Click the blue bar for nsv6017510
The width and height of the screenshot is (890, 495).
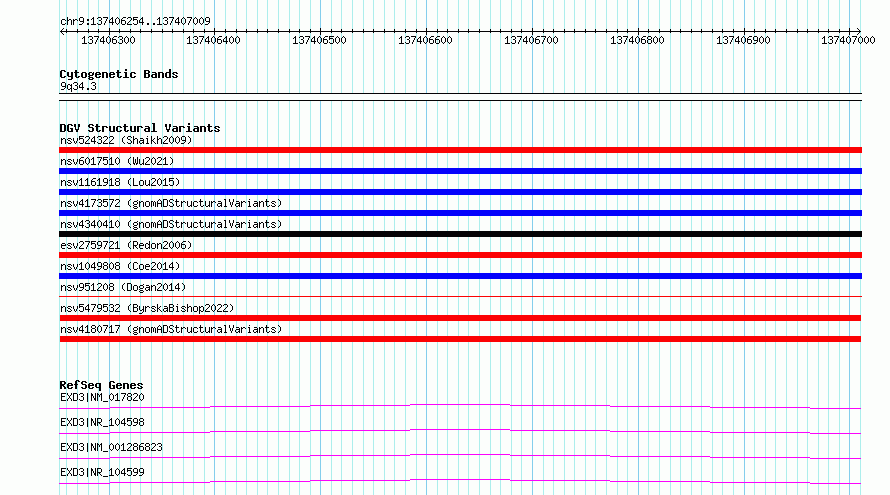point(460,171)
